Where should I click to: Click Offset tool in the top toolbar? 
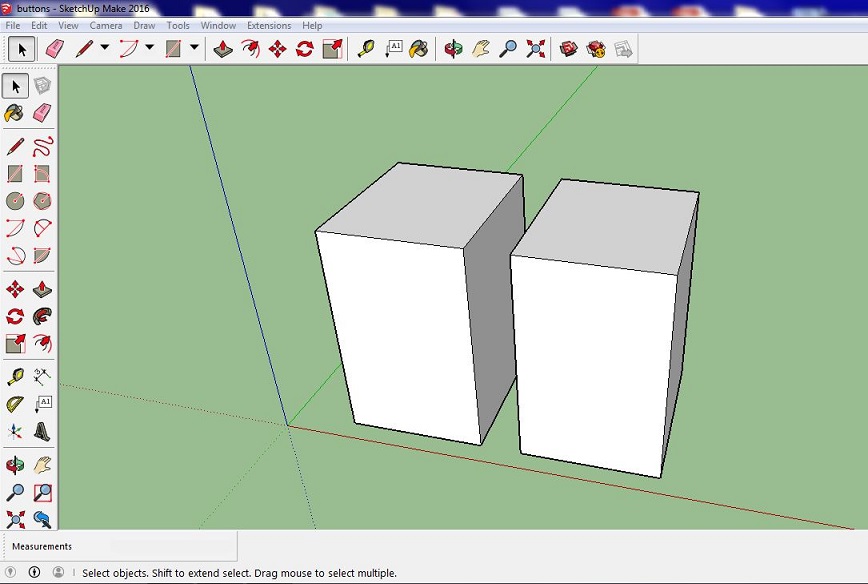[x=250, y=49]
